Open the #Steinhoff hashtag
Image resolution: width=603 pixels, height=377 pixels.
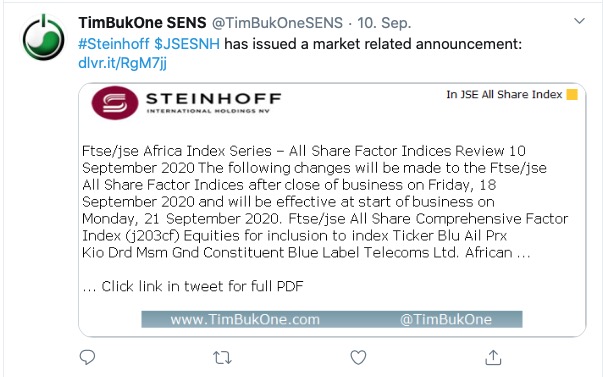coord(113,44)
